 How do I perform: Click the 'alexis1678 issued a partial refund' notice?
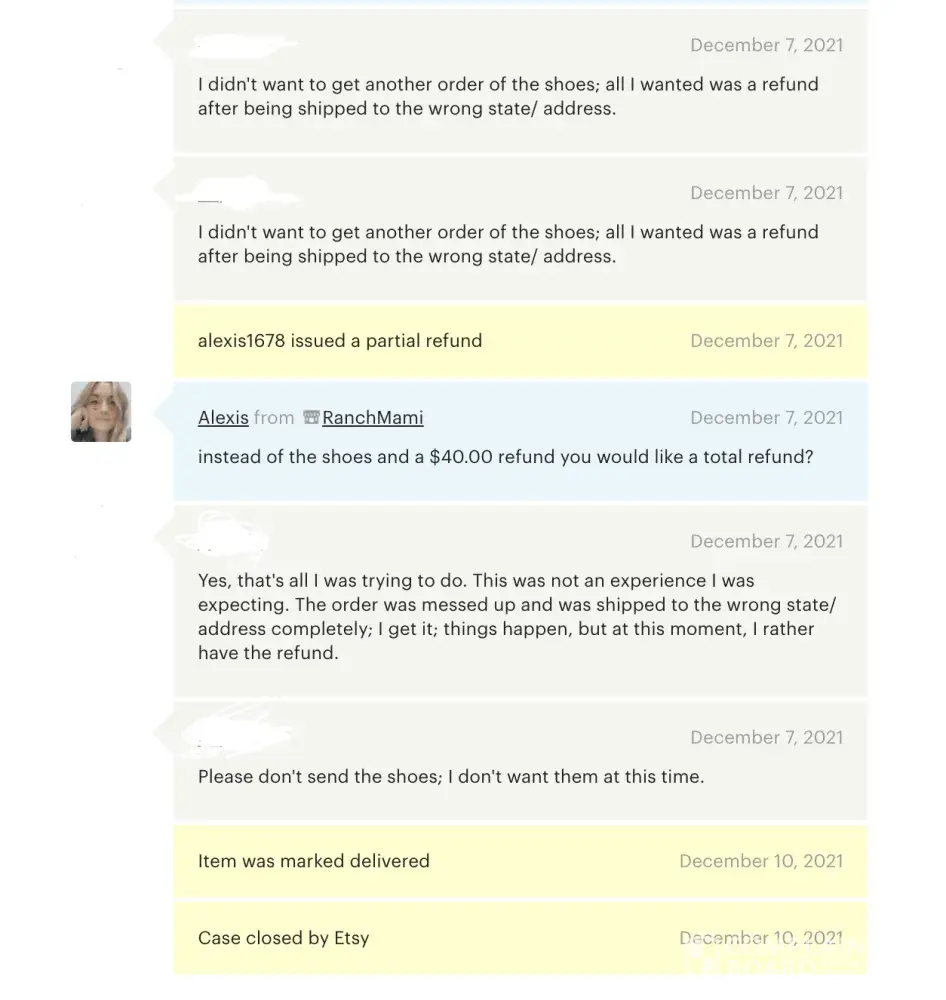click(x=340, y=341)
